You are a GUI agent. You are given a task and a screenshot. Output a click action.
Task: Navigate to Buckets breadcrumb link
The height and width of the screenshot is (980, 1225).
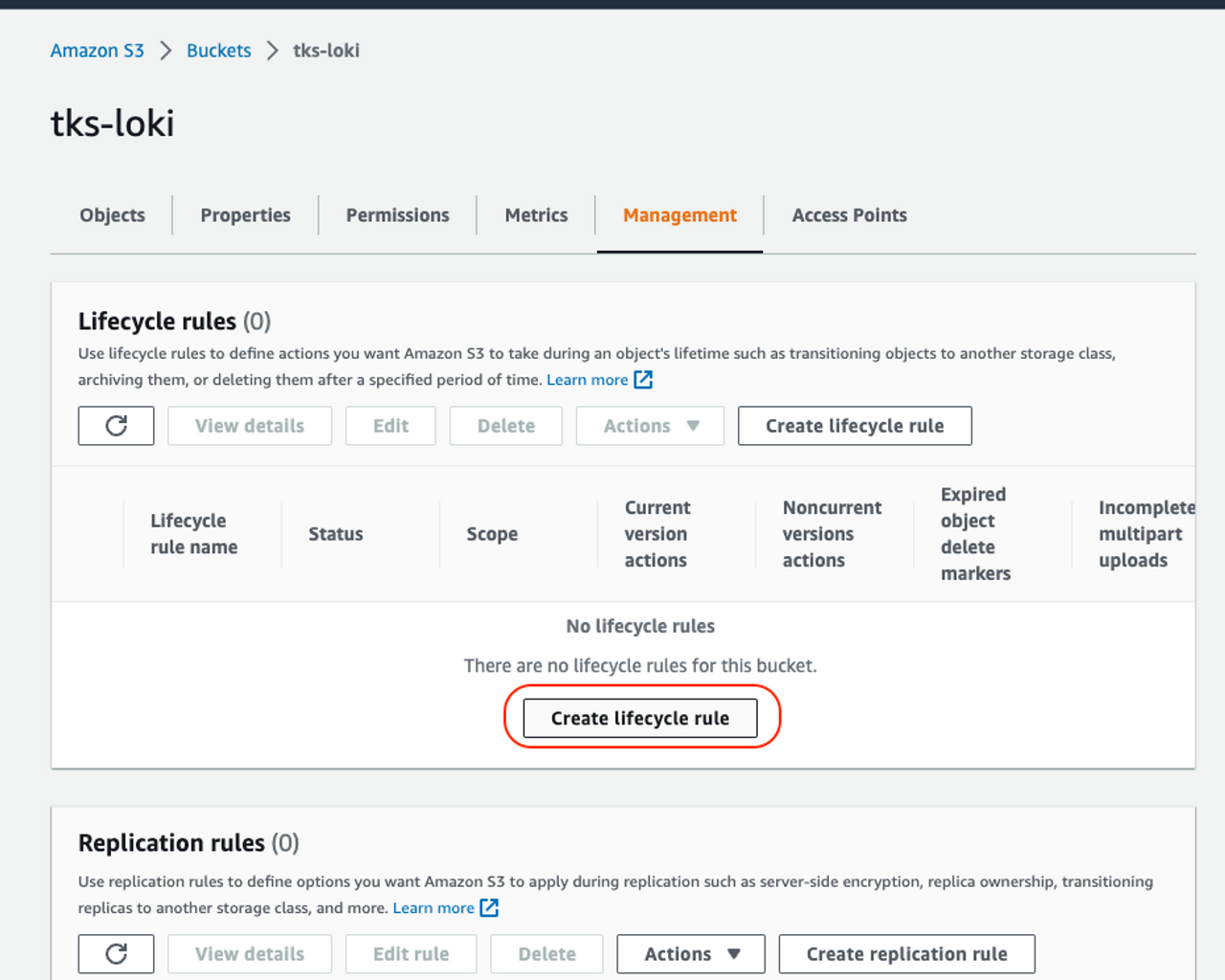click(218, 51)
